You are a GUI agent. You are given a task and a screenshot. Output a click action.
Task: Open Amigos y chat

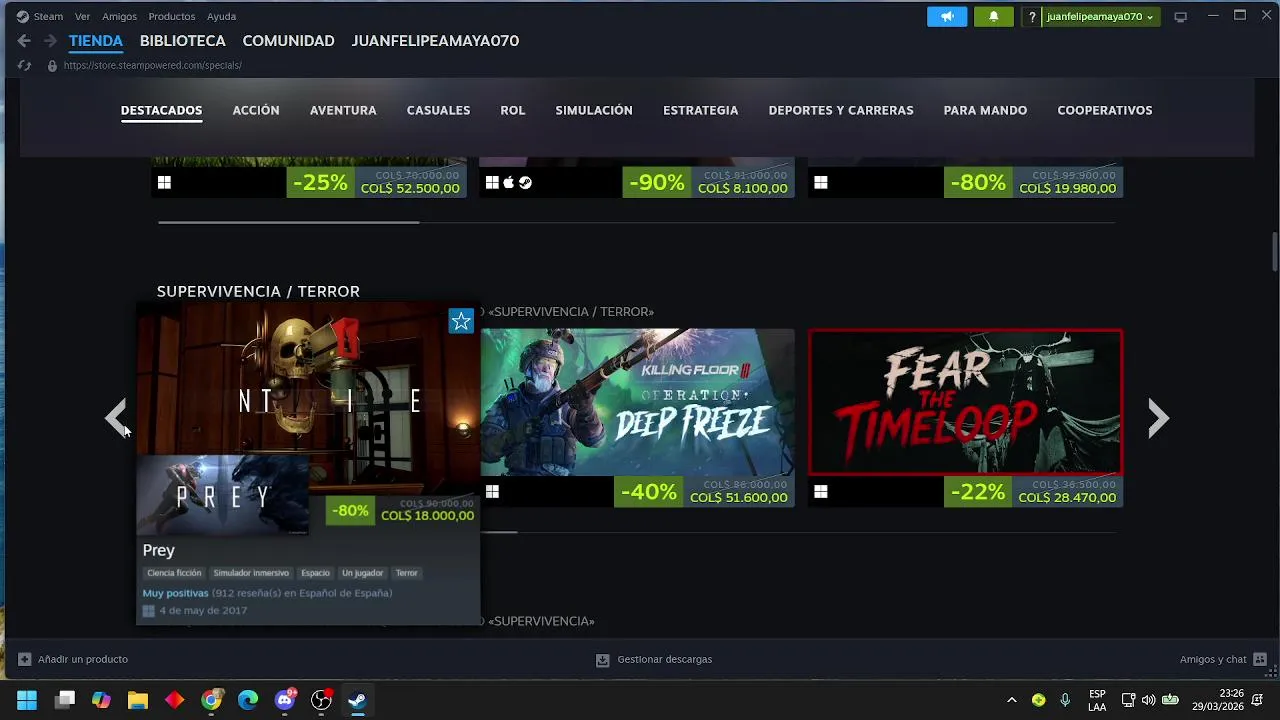click(x=1213, y=660)
